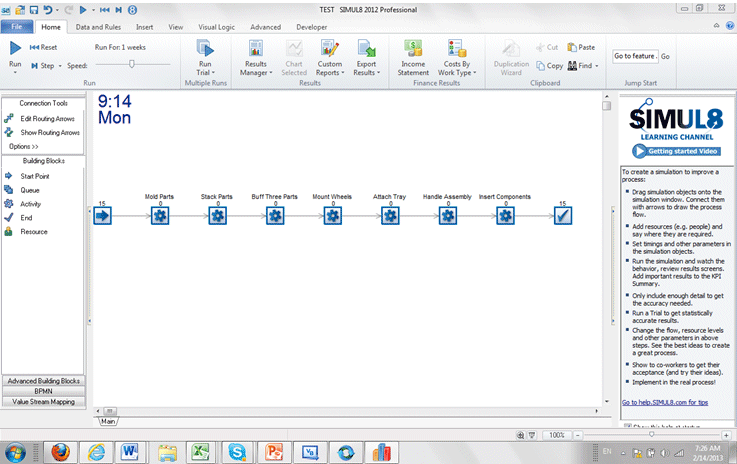This screenshot has width=737, height=464.
Task: Click the Paste button
Action: [x=581, y=47]
